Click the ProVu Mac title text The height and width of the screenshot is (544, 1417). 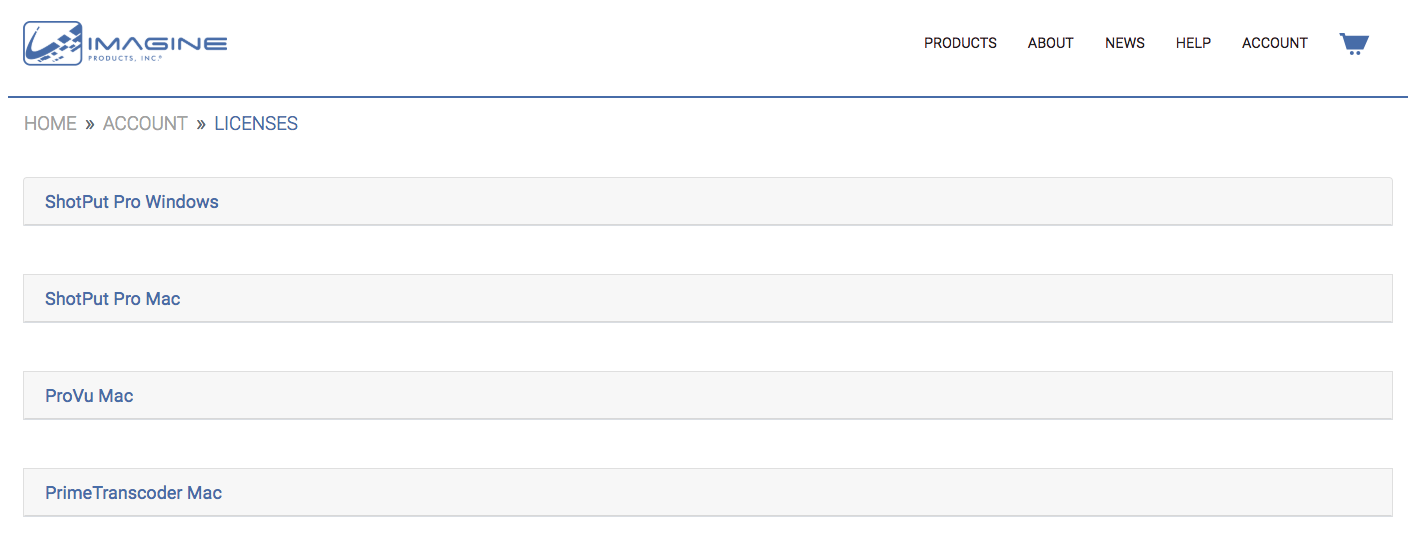89,396
